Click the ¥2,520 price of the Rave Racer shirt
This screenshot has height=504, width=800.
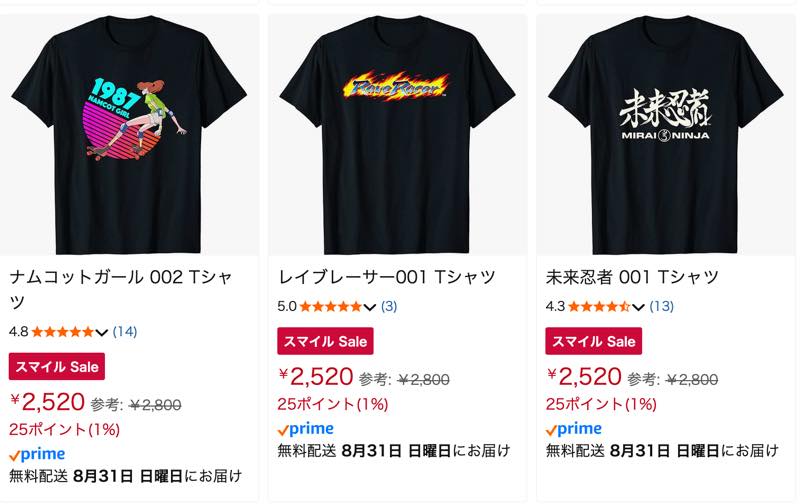(316, 377)
